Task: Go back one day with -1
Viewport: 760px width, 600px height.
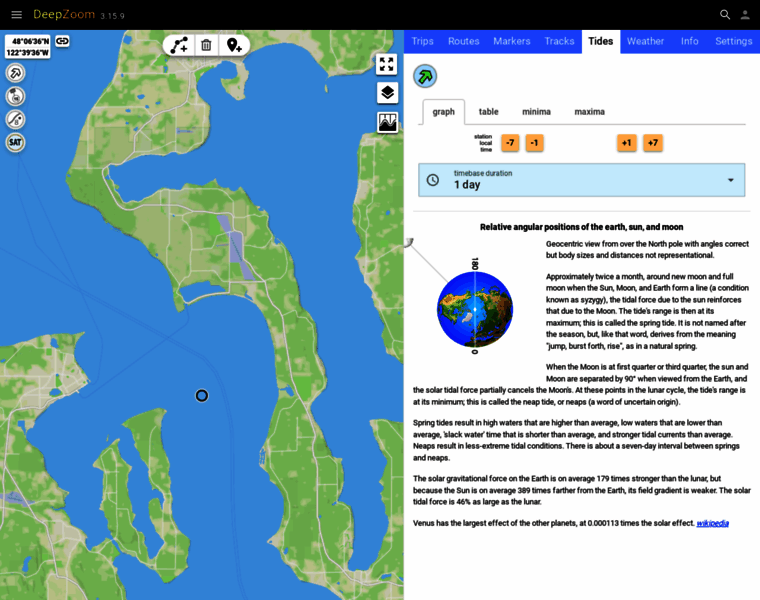Action: coord(534,143)
